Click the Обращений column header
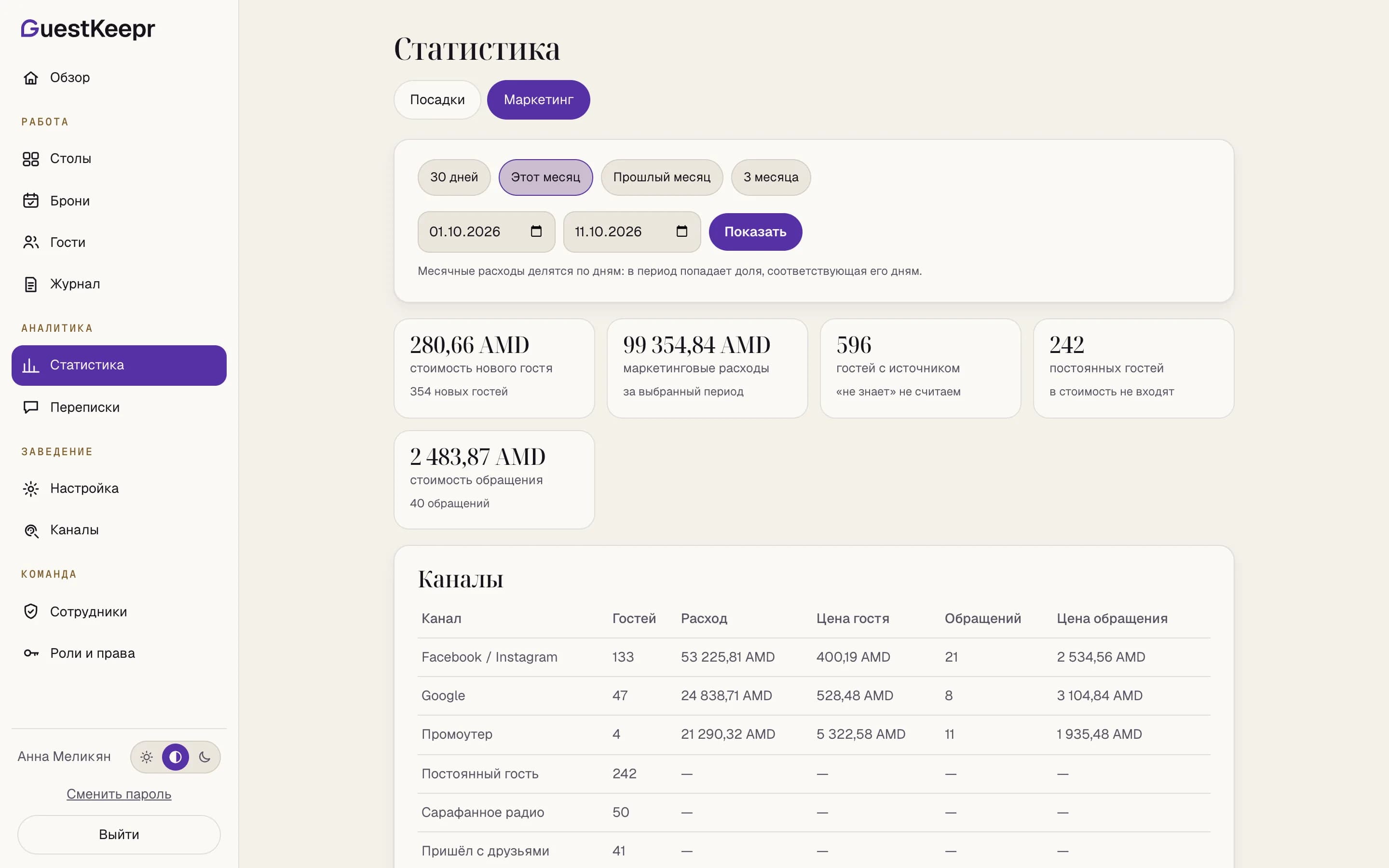Screen dimensions: 1389x868 click(983, 618)
